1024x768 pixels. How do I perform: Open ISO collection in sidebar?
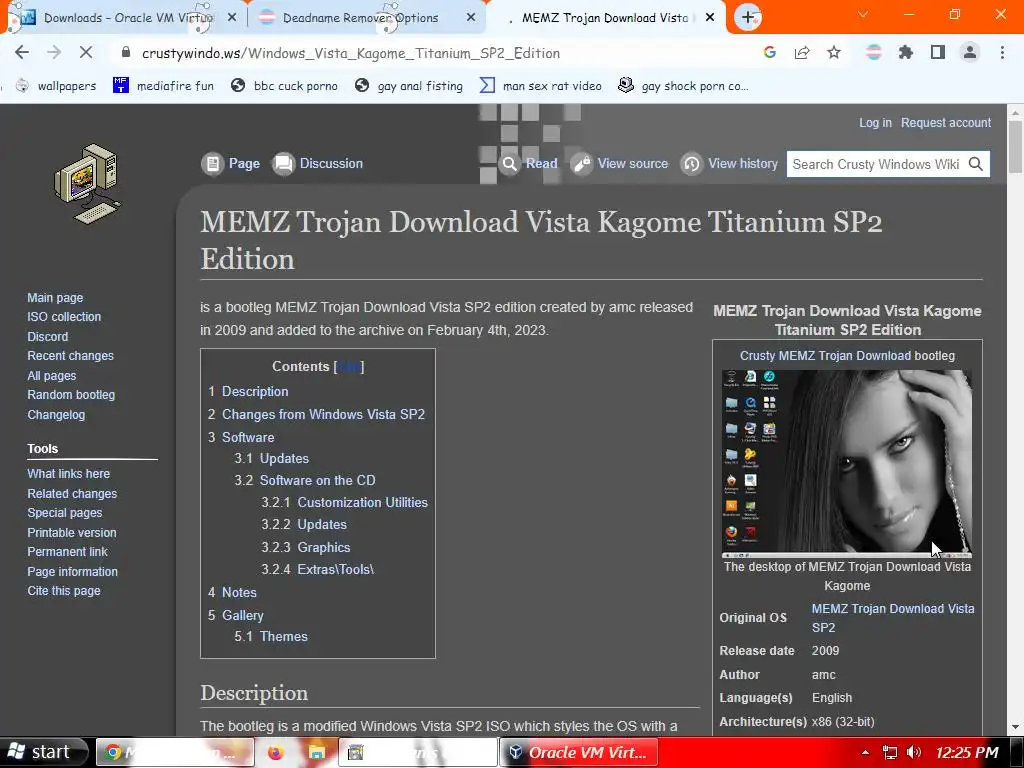coord(64,317)
